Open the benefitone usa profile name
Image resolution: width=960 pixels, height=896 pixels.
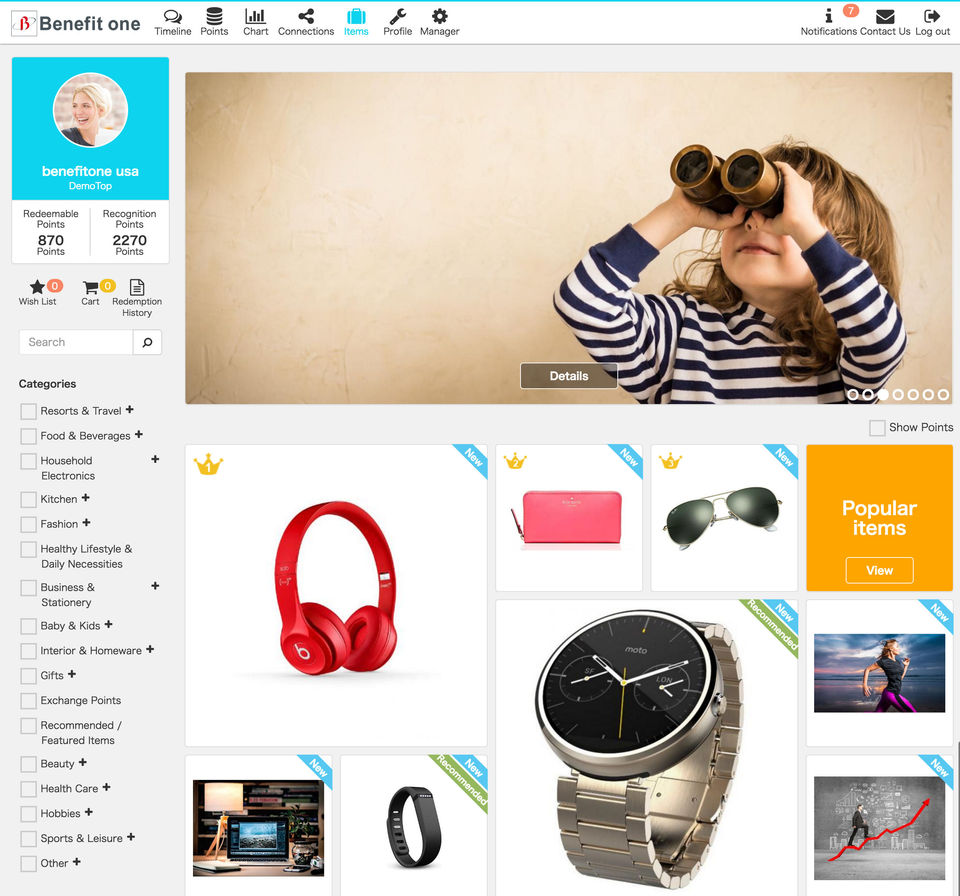click(90, 171)
